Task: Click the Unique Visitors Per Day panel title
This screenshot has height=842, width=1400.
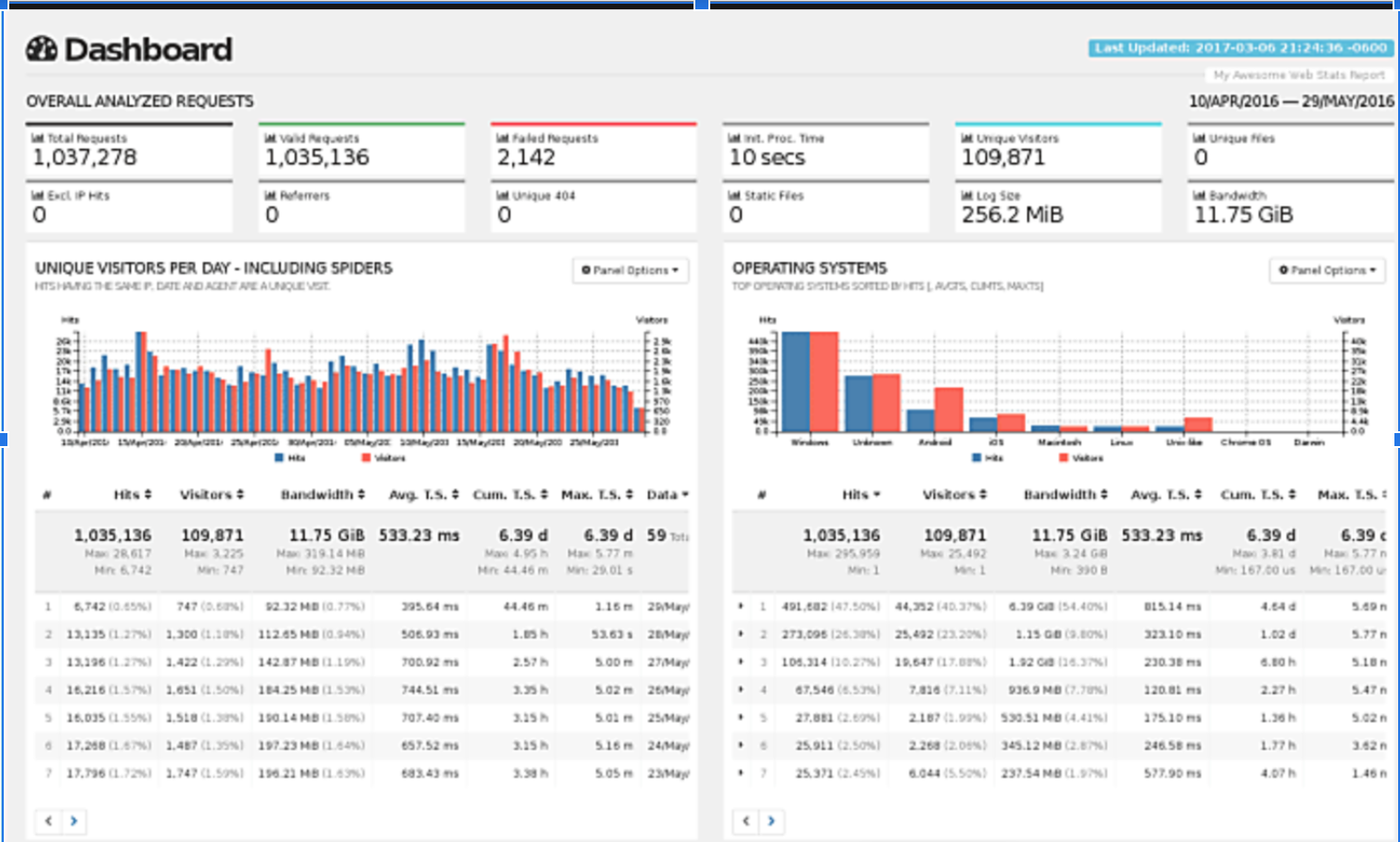Action: (214, 268)
